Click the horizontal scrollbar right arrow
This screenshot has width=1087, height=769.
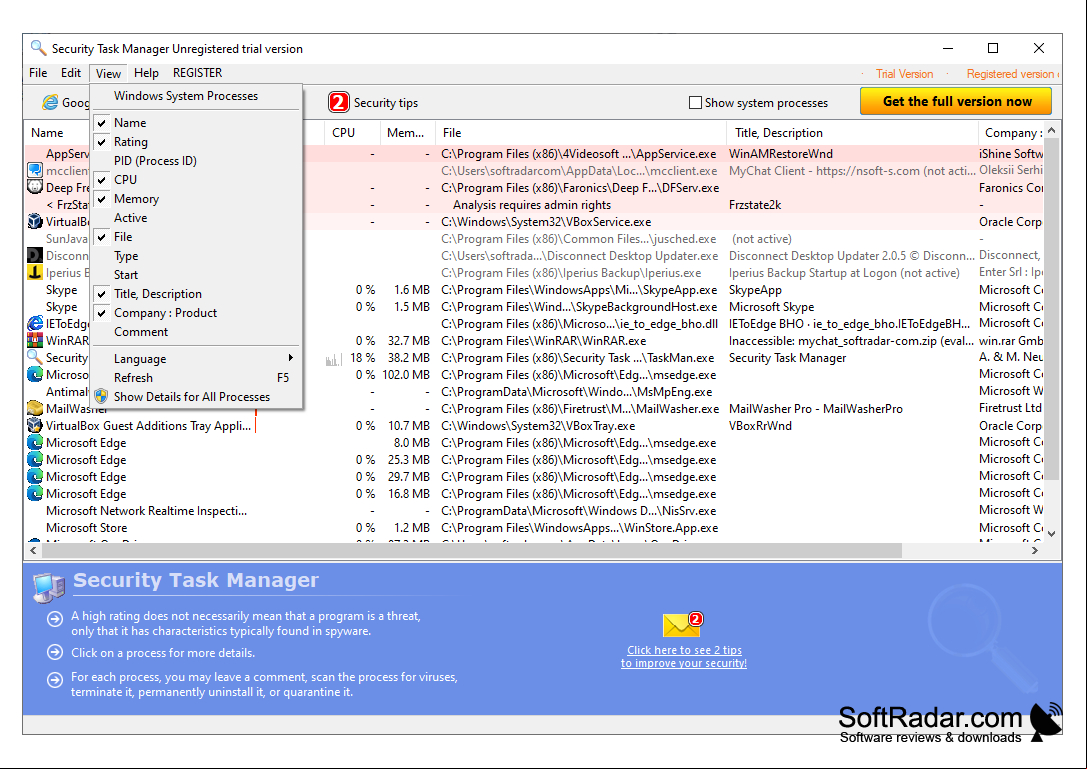point(1034,551)
